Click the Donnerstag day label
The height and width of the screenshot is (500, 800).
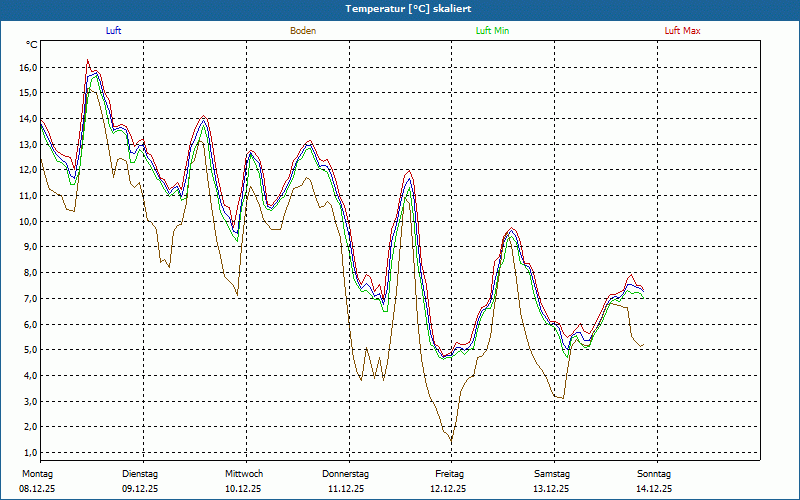point(346,474)
